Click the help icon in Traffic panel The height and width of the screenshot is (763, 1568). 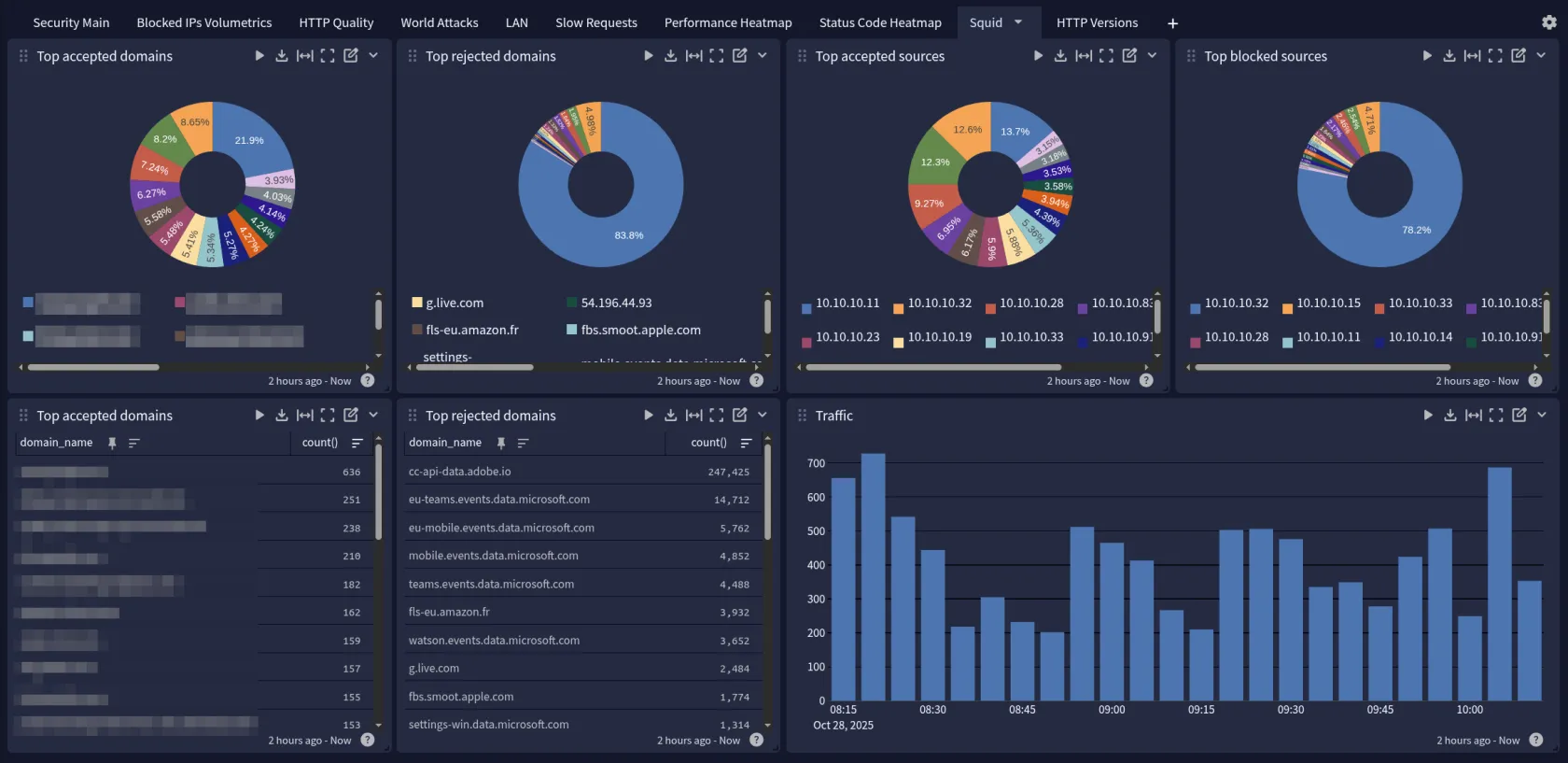pyautogui.click(x=1535, y=741)
